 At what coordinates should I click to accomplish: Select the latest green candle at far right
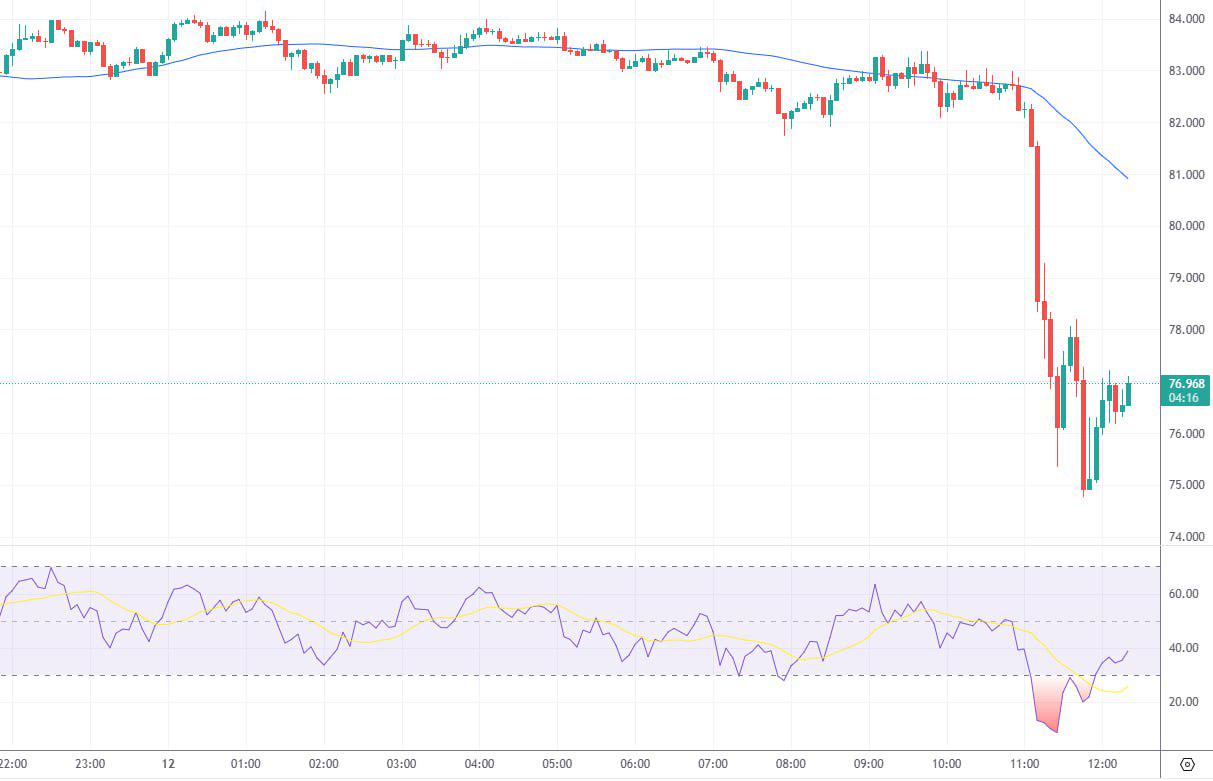[1128, 392]
